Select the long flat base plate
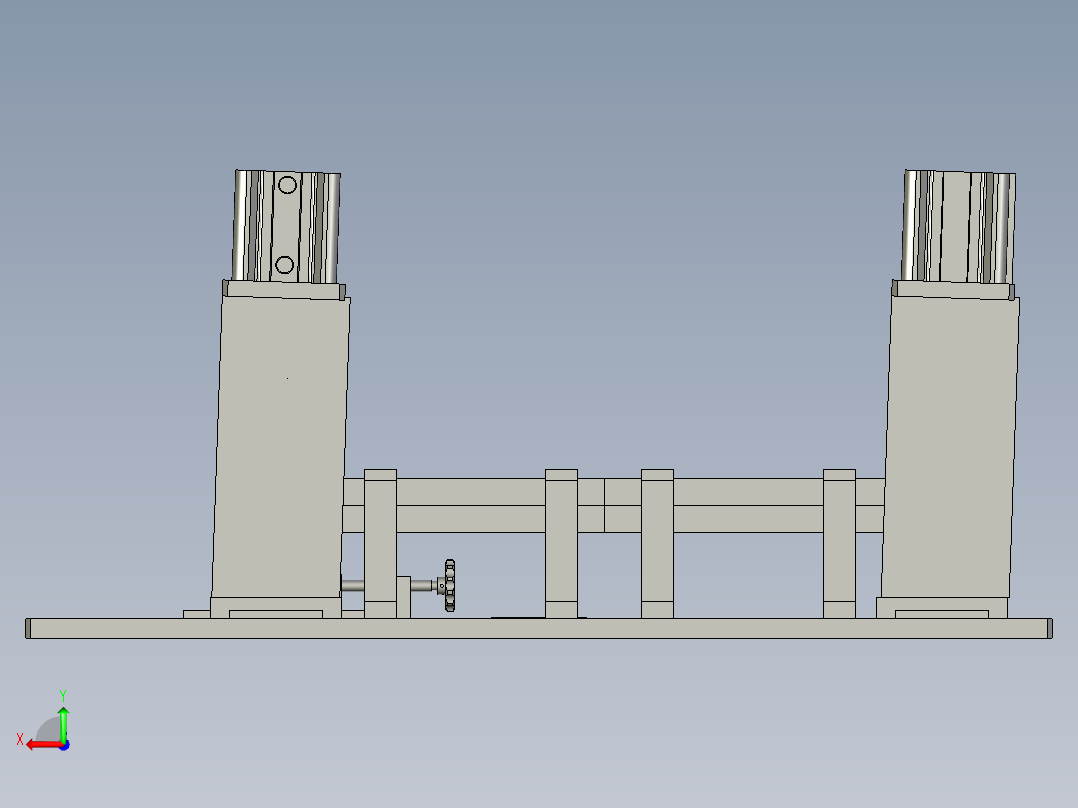The image size is (1078, 808). (539, 629)
